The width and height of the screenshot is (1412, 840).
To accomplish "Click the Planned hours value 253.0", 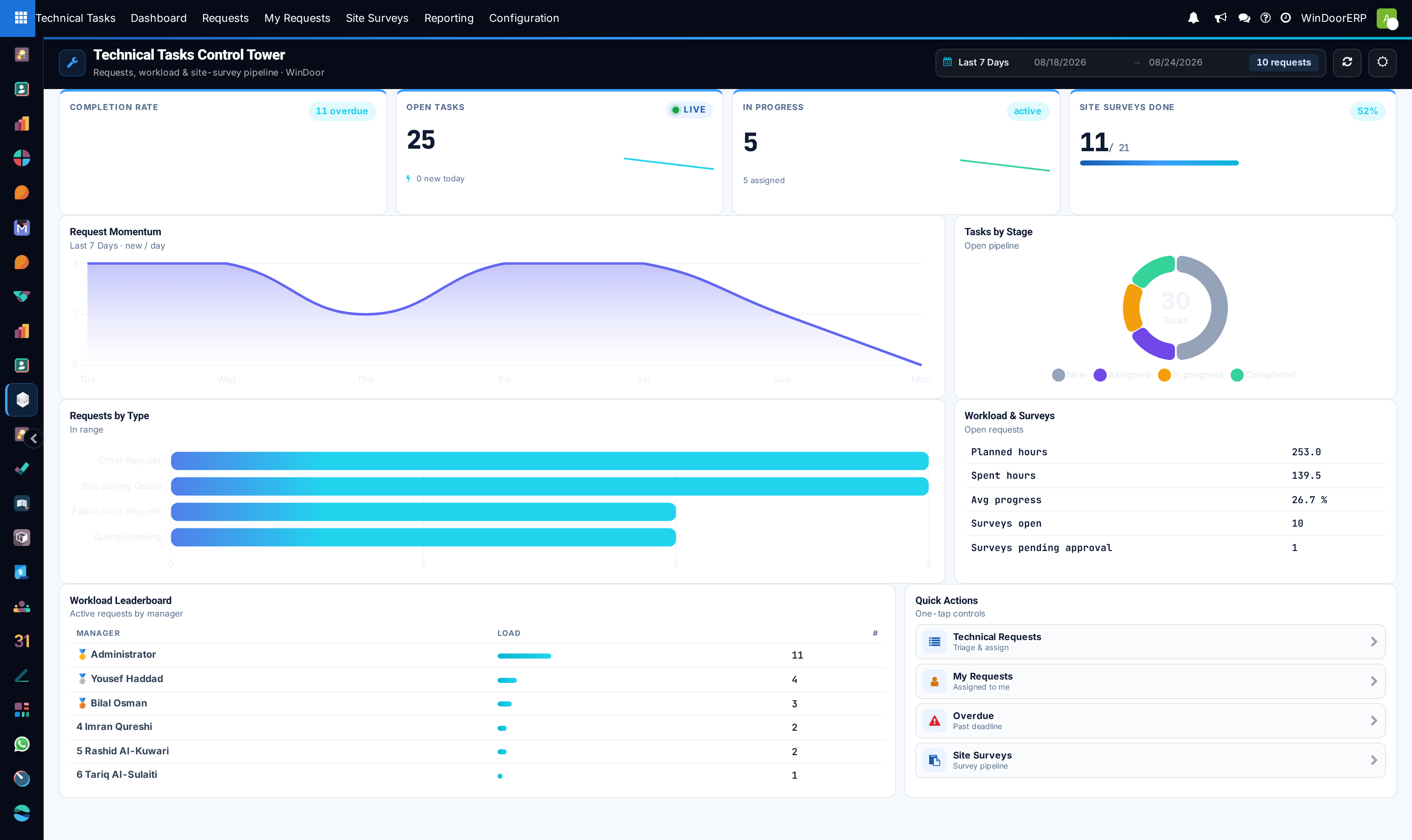I will pos(1306,451).
